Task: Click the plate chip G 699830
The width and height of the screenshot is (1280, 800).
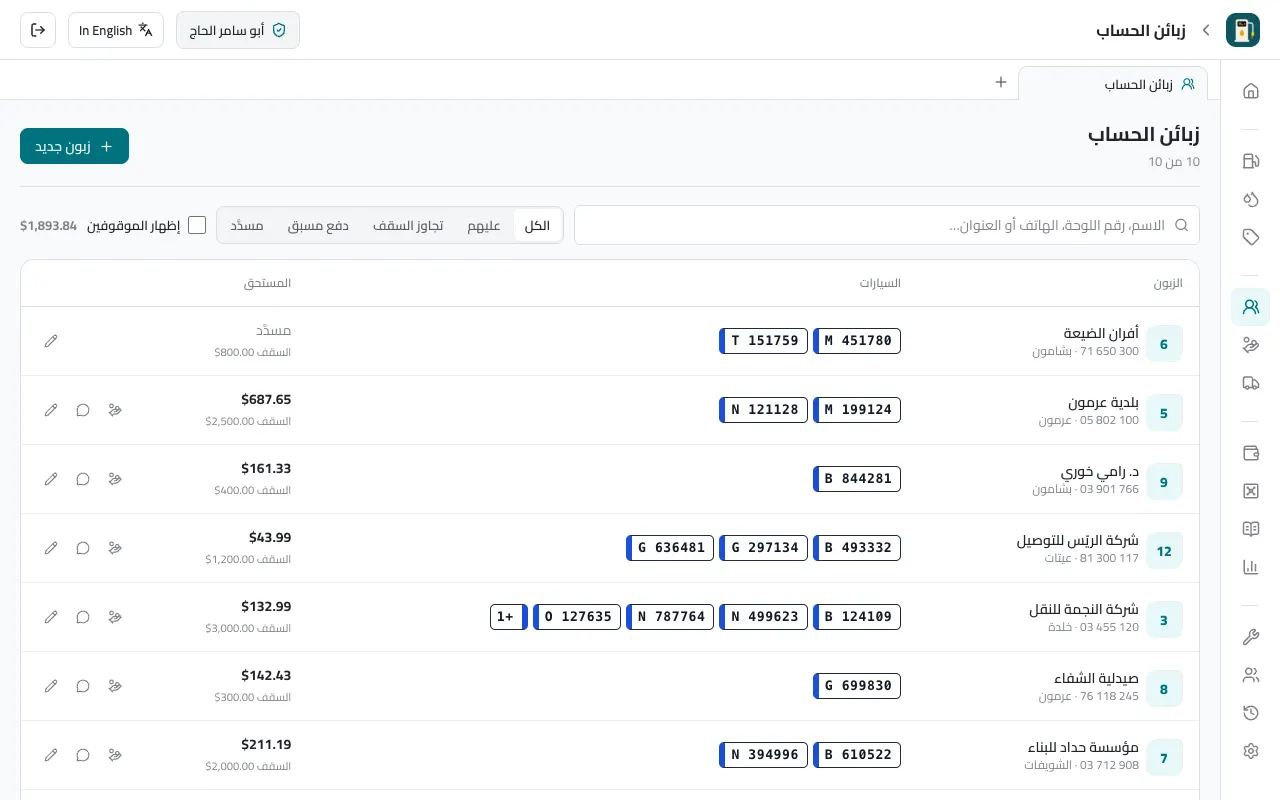Action: pos(857,686)
